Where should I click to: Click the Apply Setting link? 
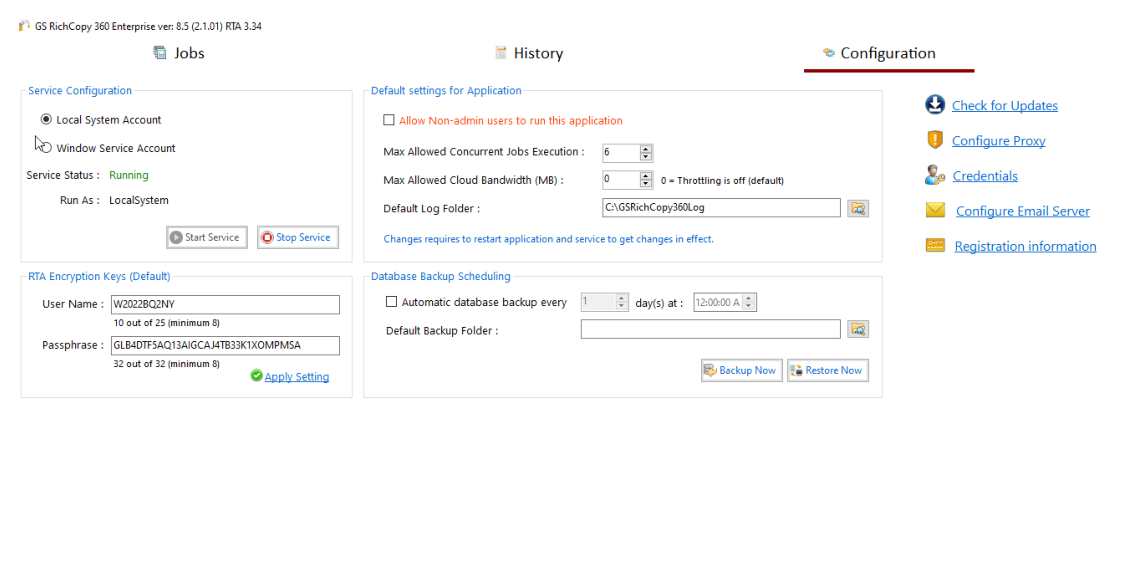[x=297, y=377]
